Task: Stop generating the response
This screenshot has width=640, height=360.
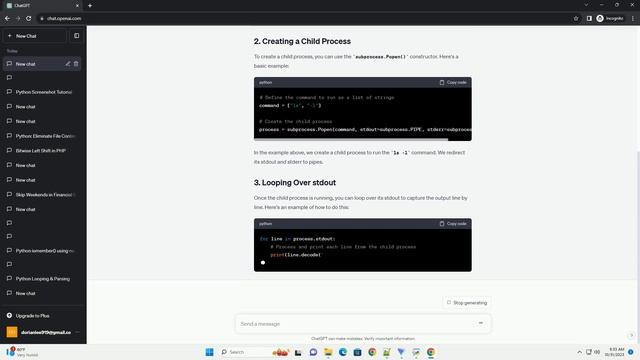Action: click(467, 303)
